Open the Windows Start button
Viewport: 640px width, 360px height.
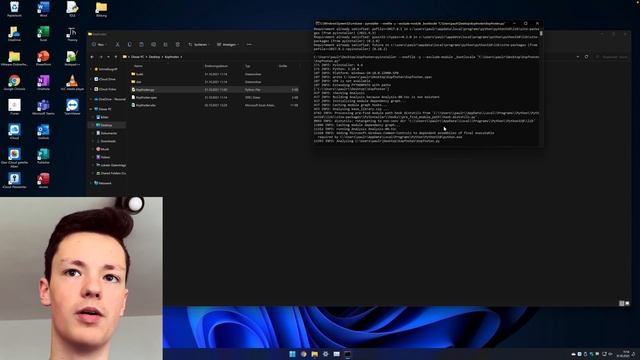tap(292, 354)
